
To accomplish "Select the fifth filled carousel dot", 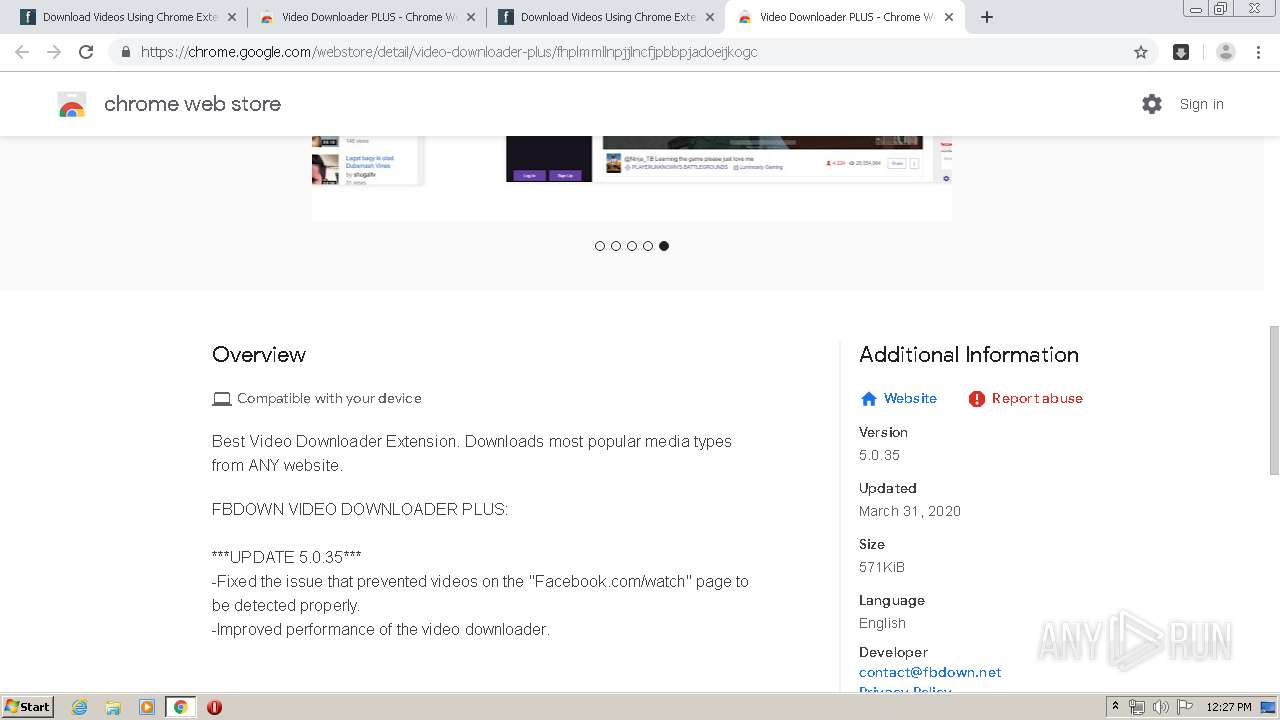I will (x=664, y=246).
